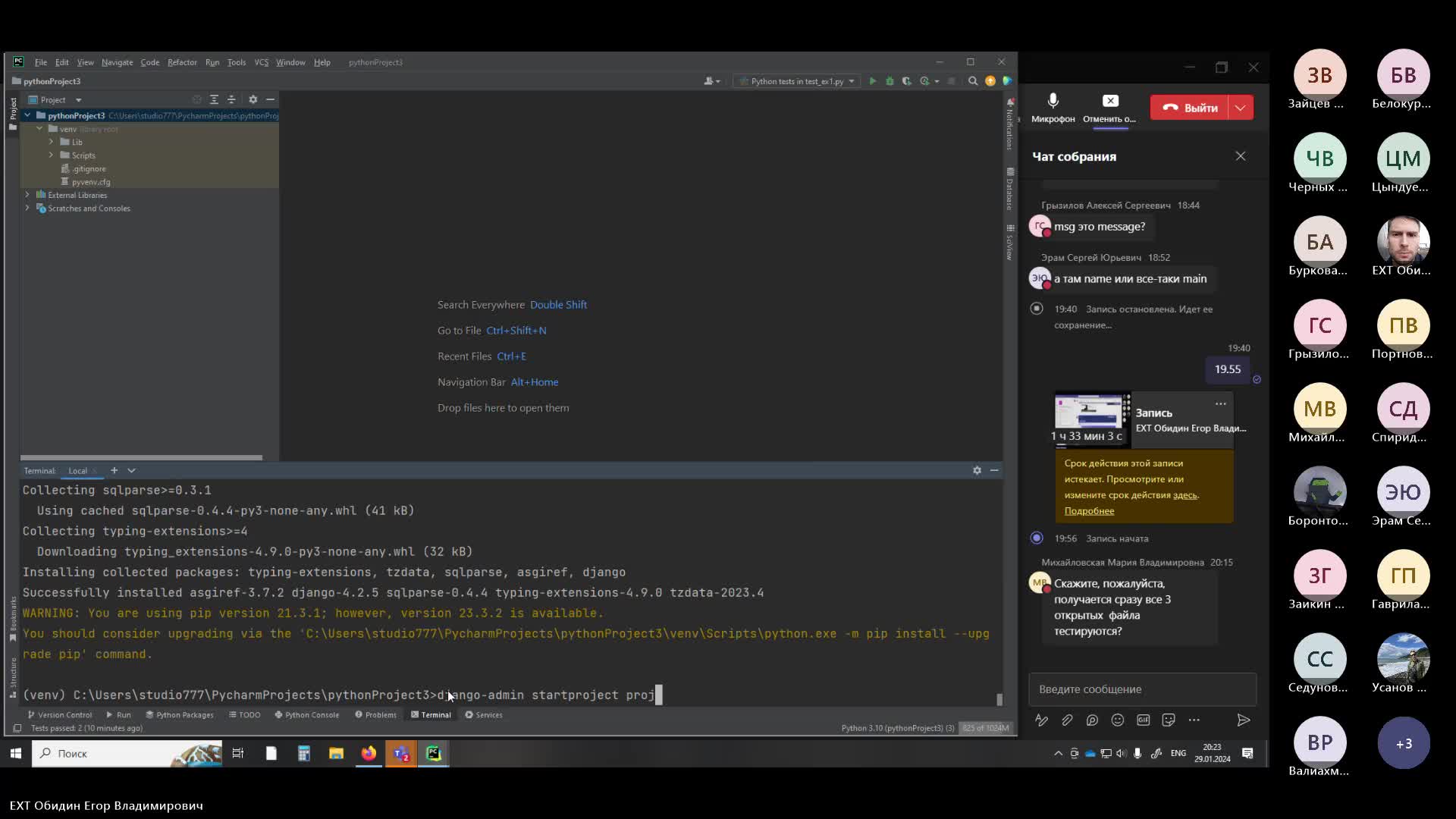Expand all nodes in Project panel

(214, 99)
